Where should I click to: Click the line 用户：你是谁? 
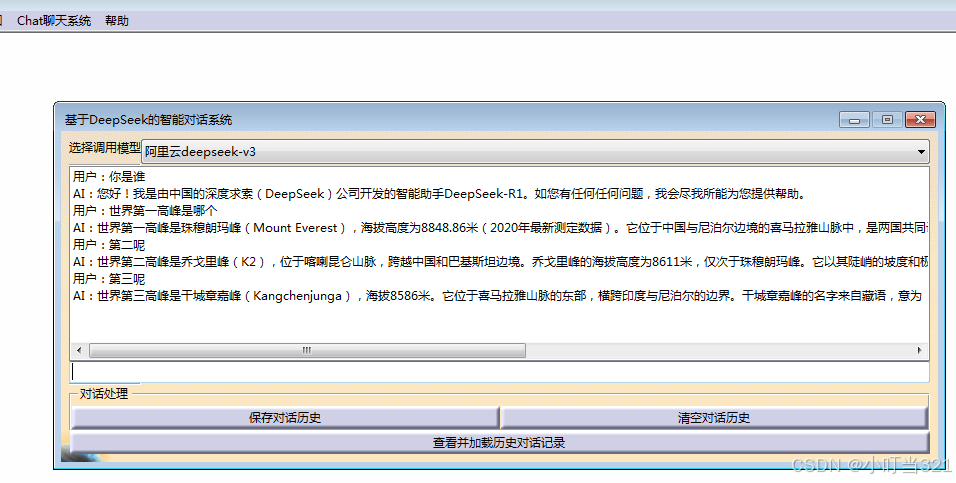pos(109,177)
